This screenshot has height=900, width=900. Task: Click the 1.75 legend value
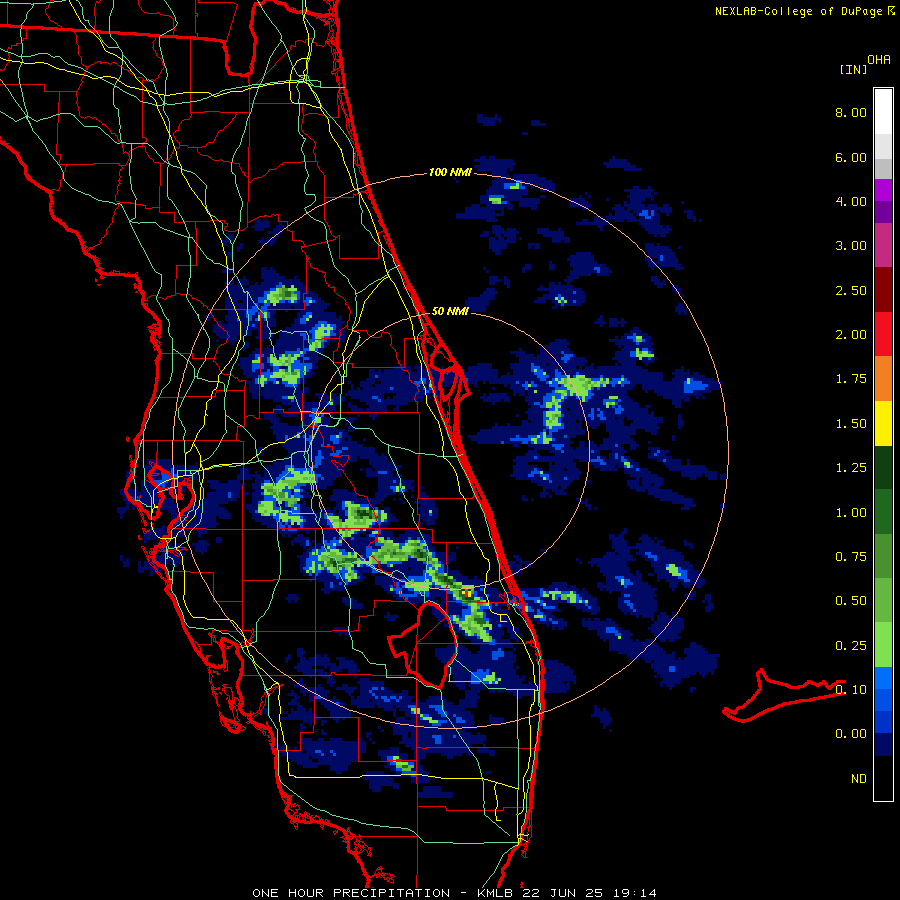tap(851, 379)
